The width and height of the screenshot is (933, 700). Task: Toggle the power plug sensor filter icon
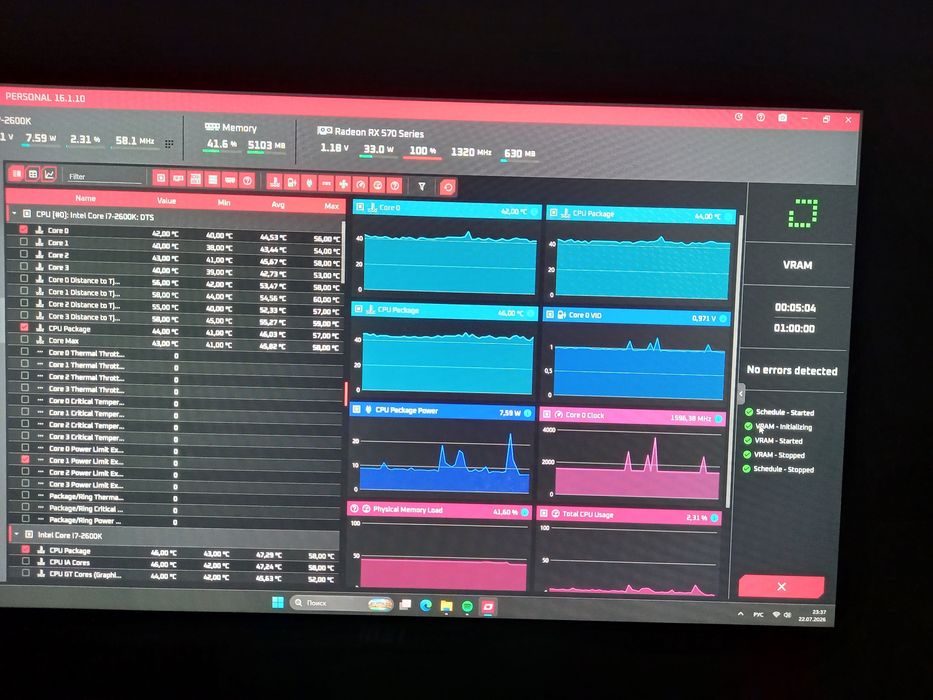[309, 183]
